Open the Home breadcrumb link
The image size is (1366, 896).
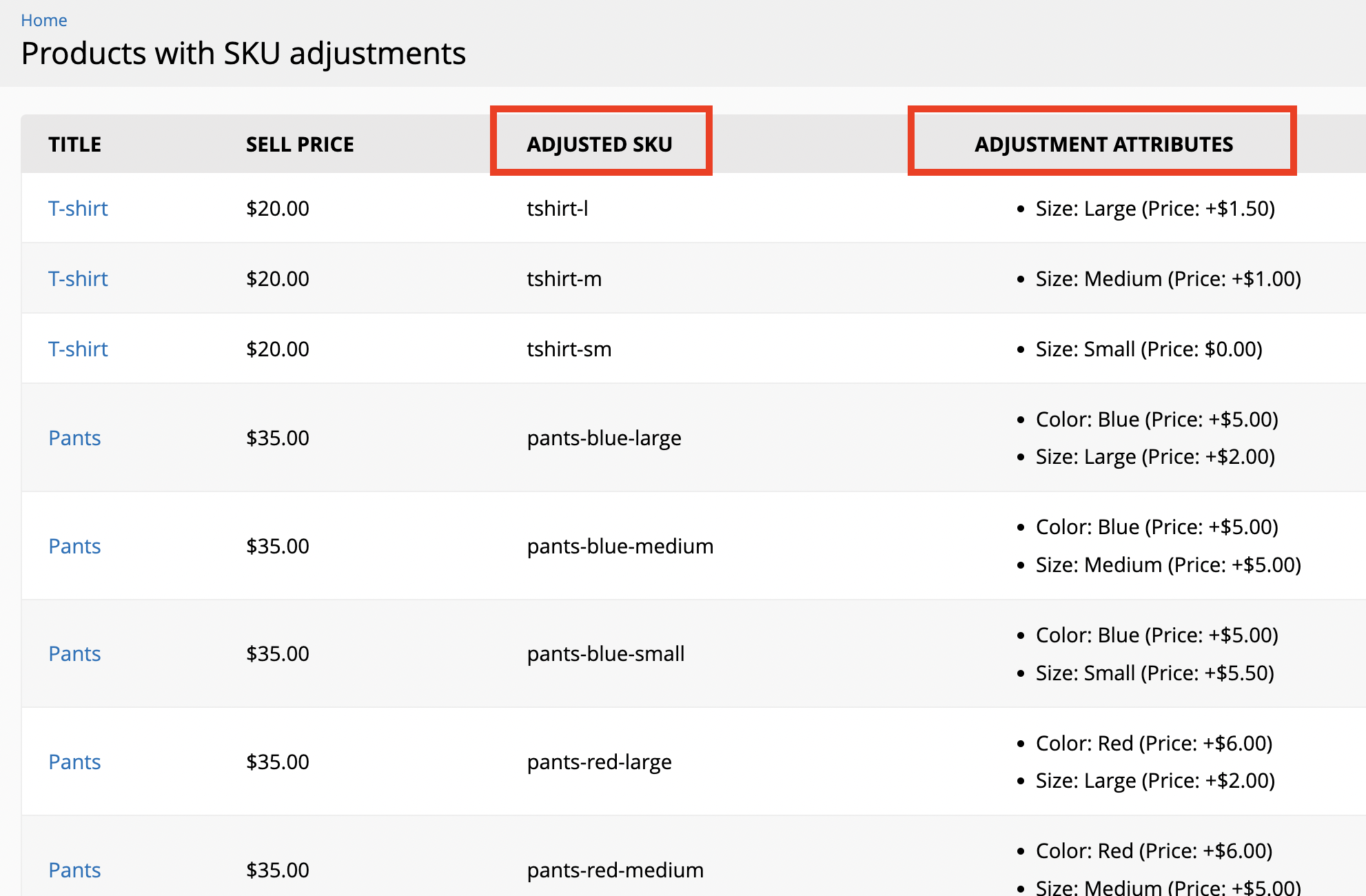click(x=44, y=21)
